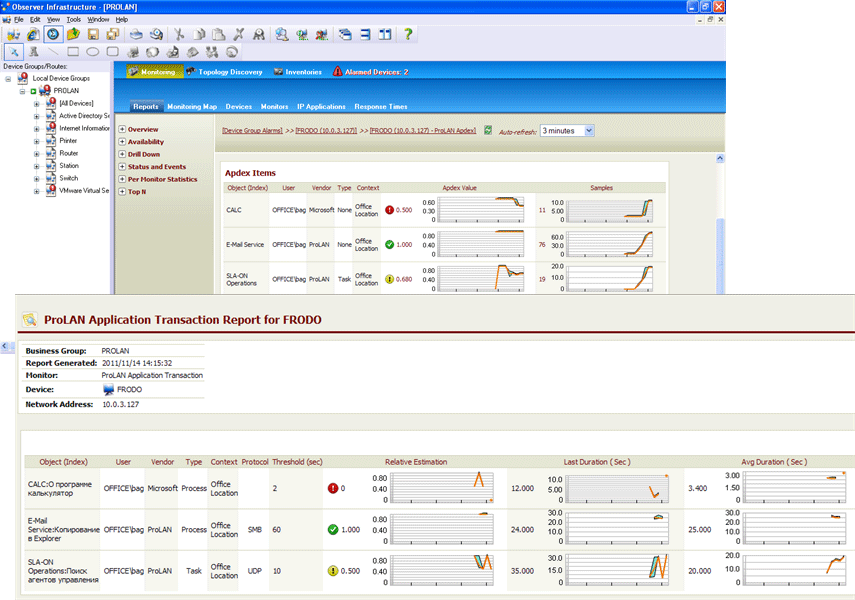This screenshot has width=855, height=600.
Task: Click the Samples chart in the CALC row
Action: (610, 210)
